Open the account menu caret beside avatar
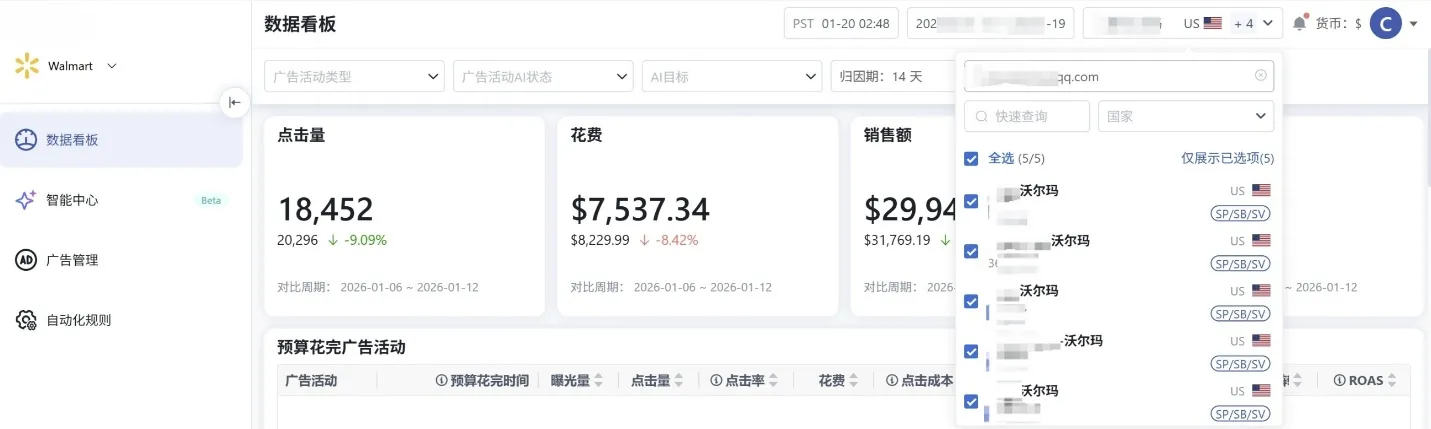 click(1414, 24)
